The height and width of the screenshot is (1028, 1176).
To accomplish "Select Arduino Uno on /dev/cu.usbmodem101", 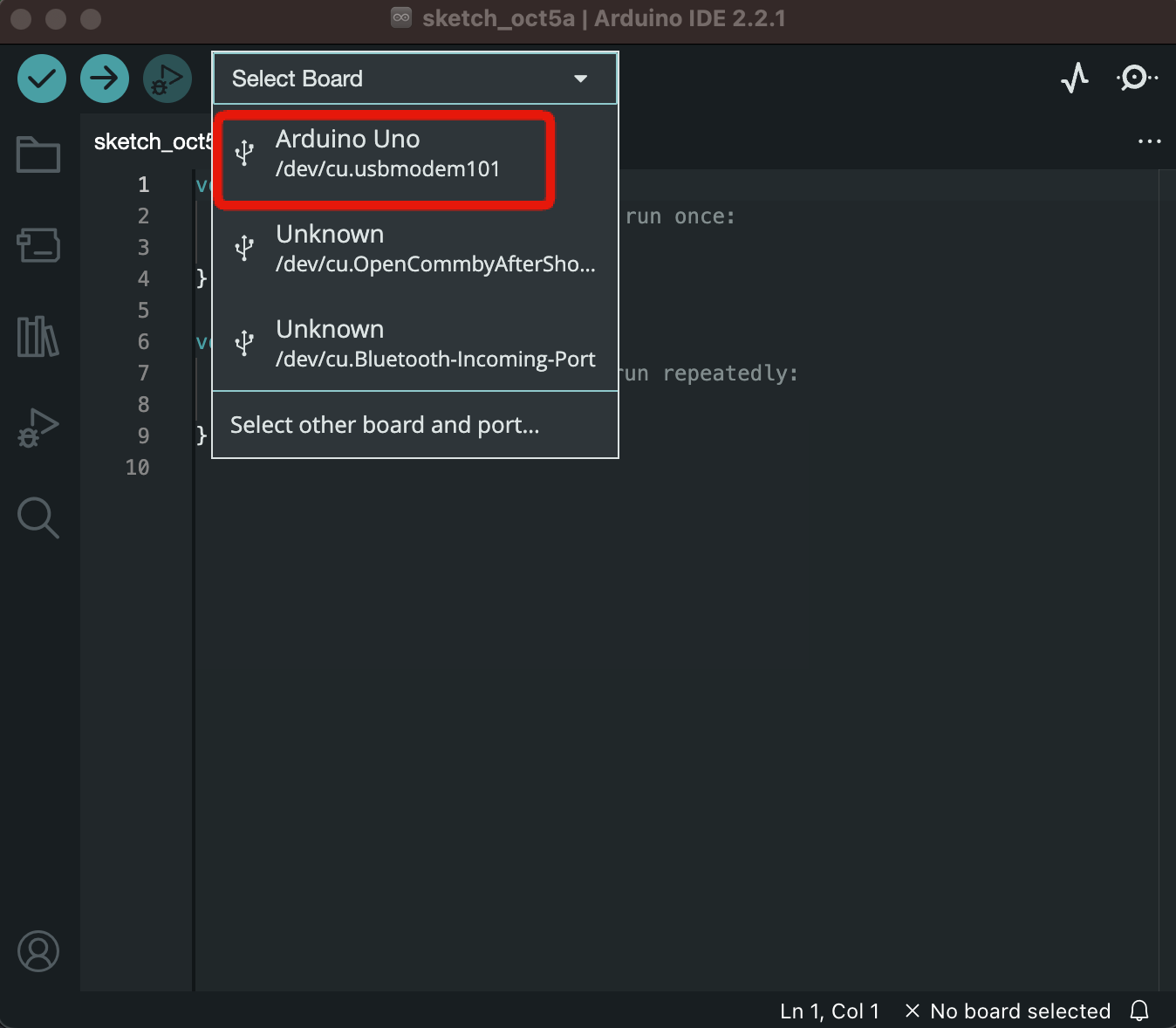I will tap(415, 153).
